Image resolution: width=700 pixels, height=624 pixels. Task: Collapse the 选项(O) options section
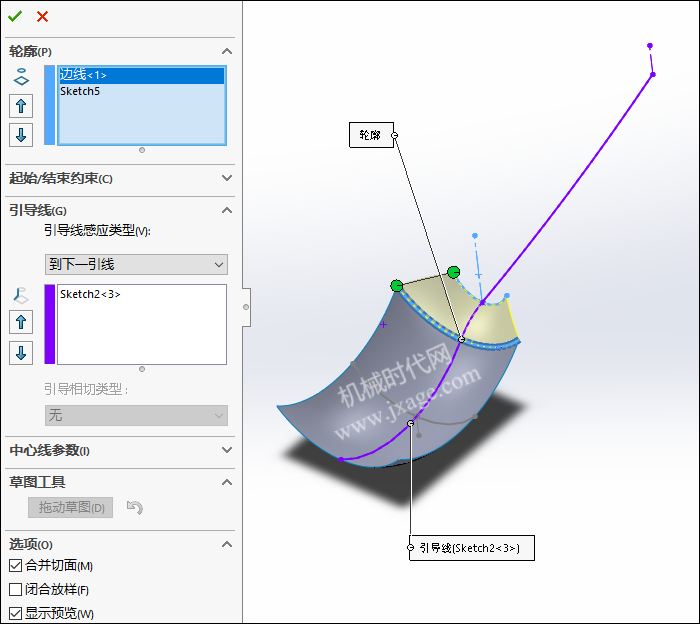click(x=227, y=544)
